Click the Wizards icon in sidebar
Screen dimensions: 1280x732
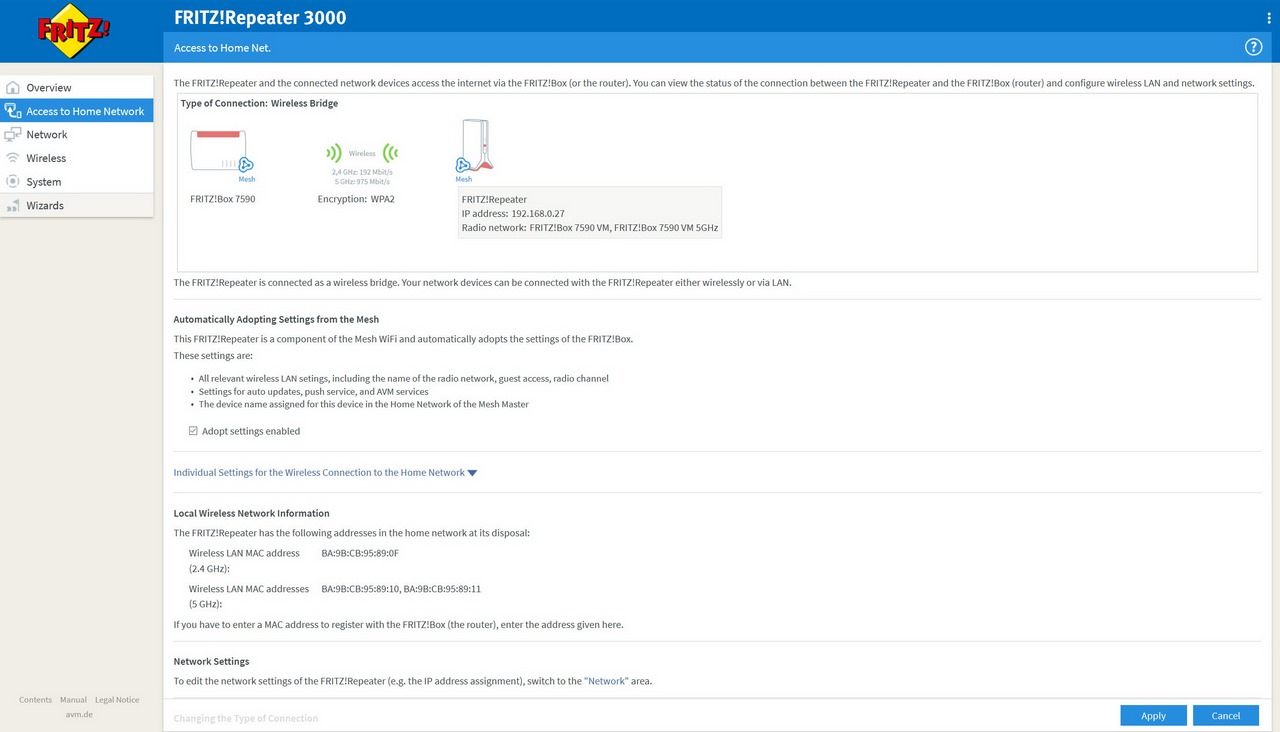click(x=13, y=205)
